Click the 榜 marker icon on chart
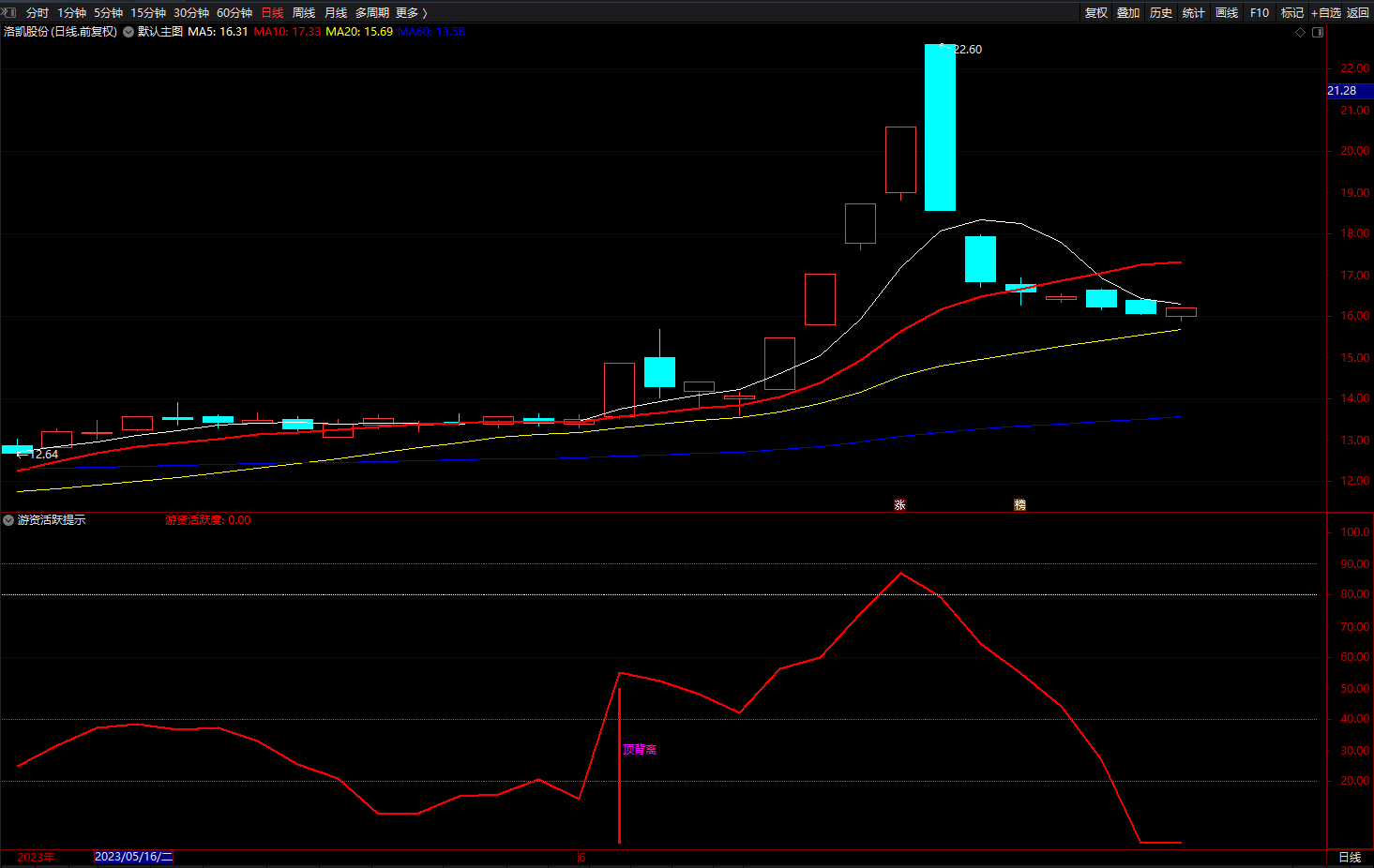The height and width of the screenshot is (868, 1374). (x=1019, y=505)
